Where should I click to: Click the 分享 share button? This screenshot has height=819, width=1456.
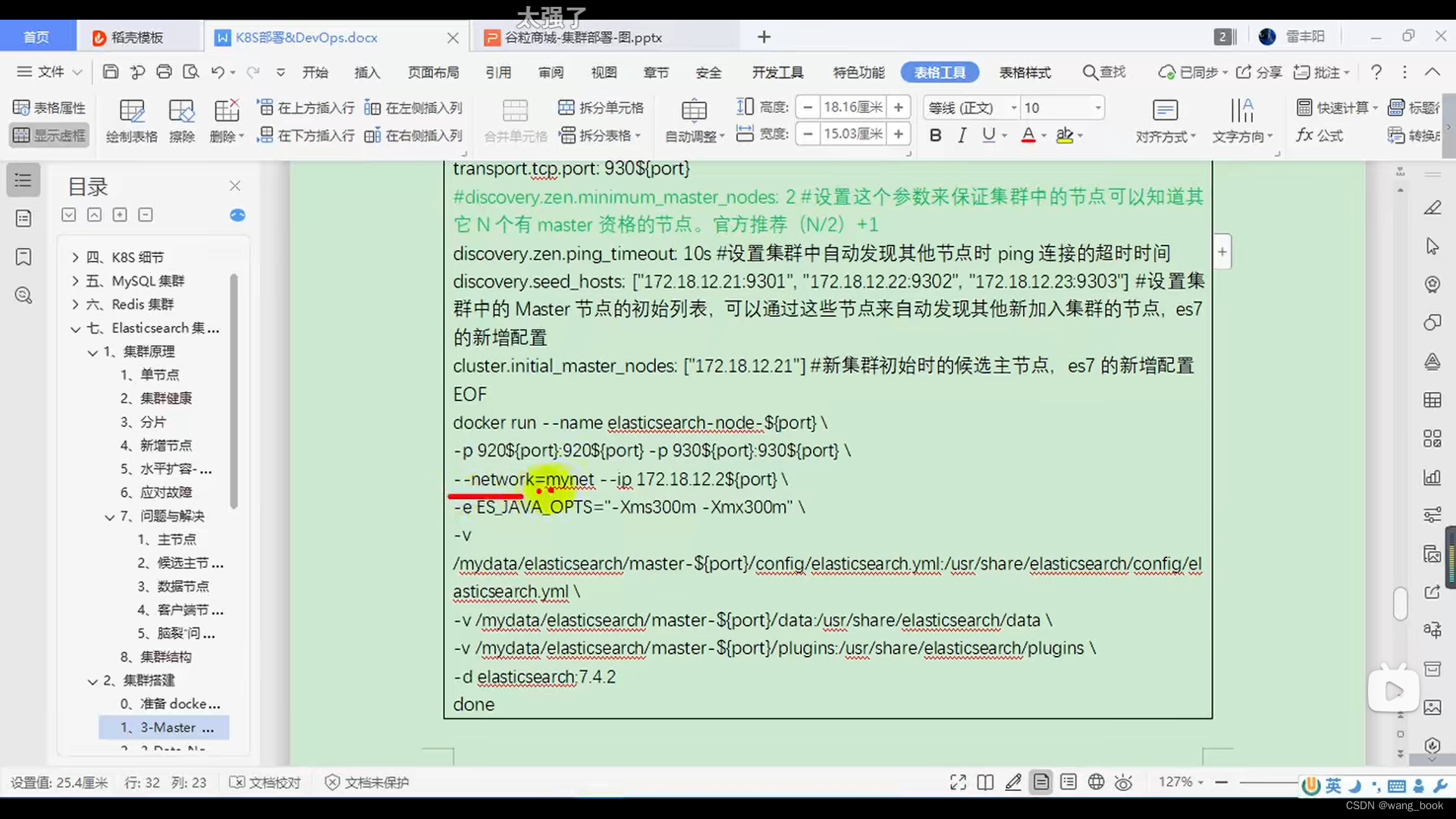[1258, 72]
